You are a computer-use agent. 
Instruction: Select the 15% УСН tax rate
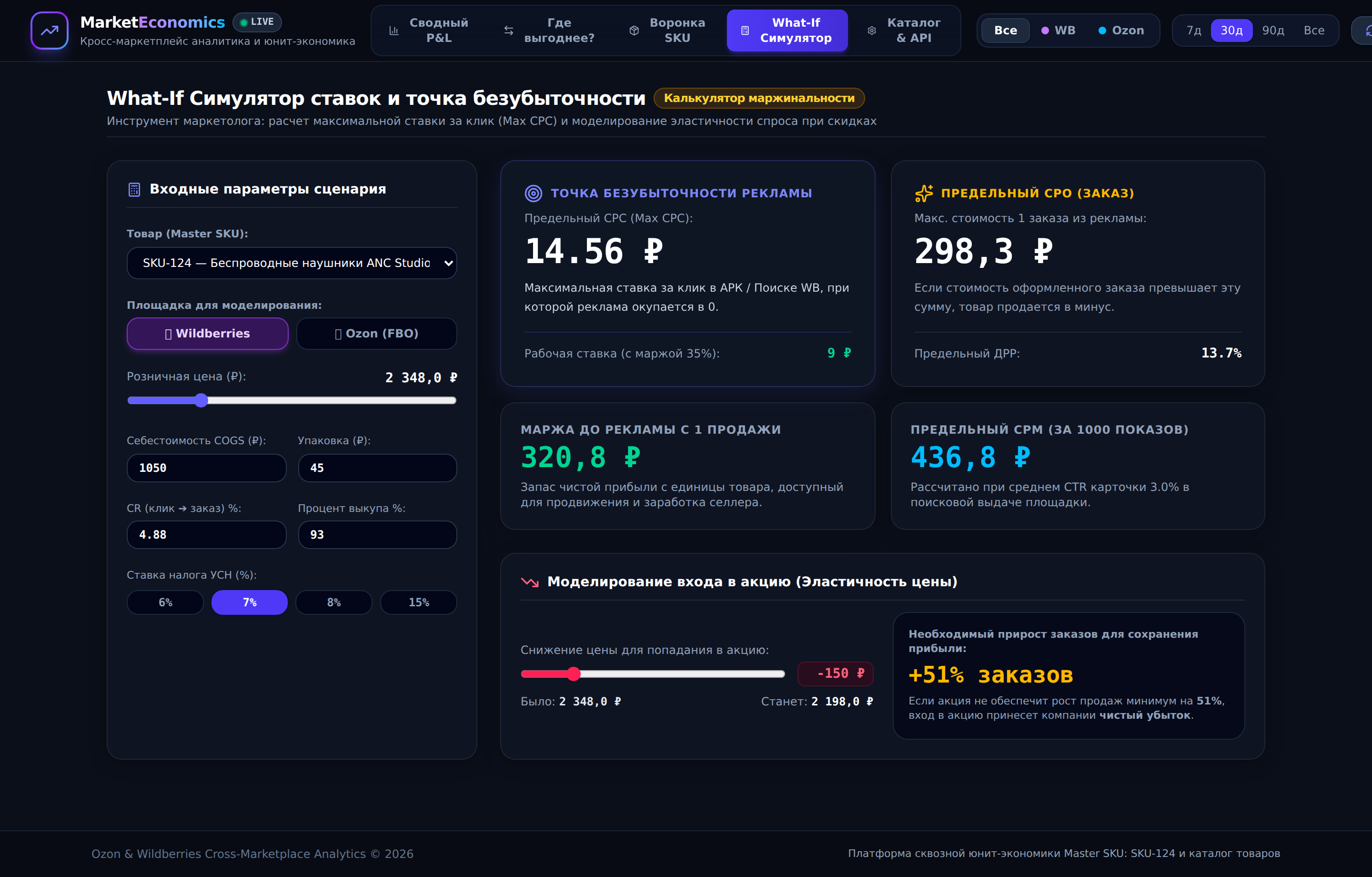tap(419, 602)
